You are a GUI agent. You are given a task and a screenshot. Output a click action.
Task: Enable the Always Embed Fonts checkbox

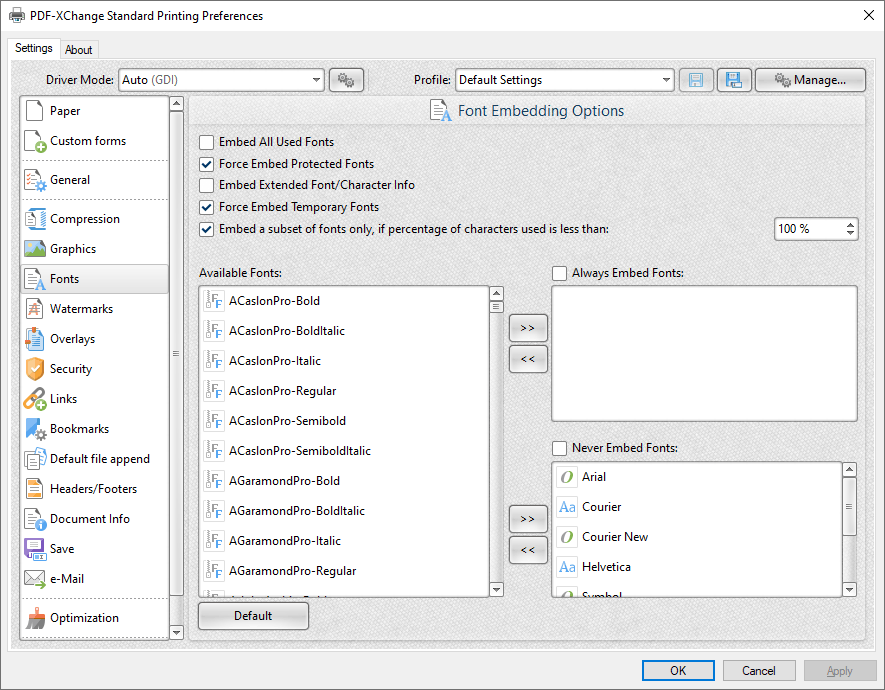coord(561,272)
